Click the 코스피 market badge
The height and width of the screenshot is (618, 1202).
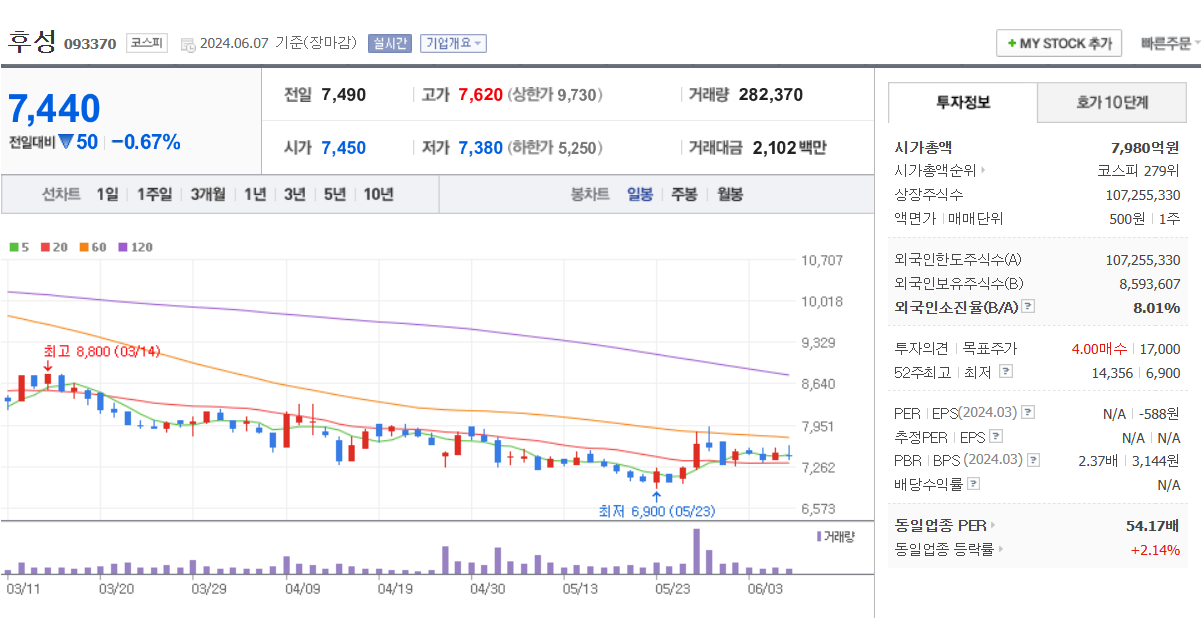(147, 43)
